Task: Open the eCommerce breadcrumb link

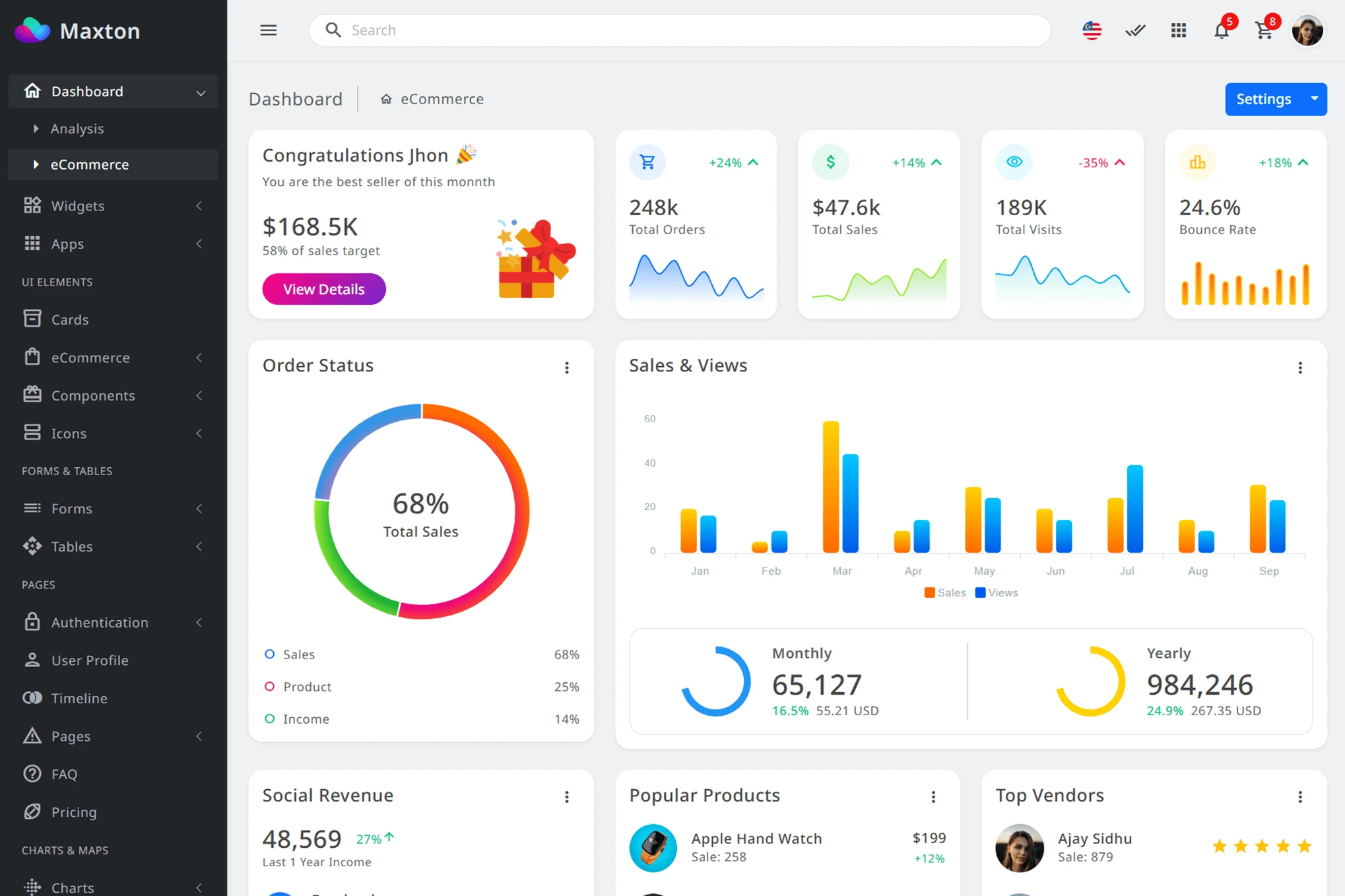Action: coord(442,99)
